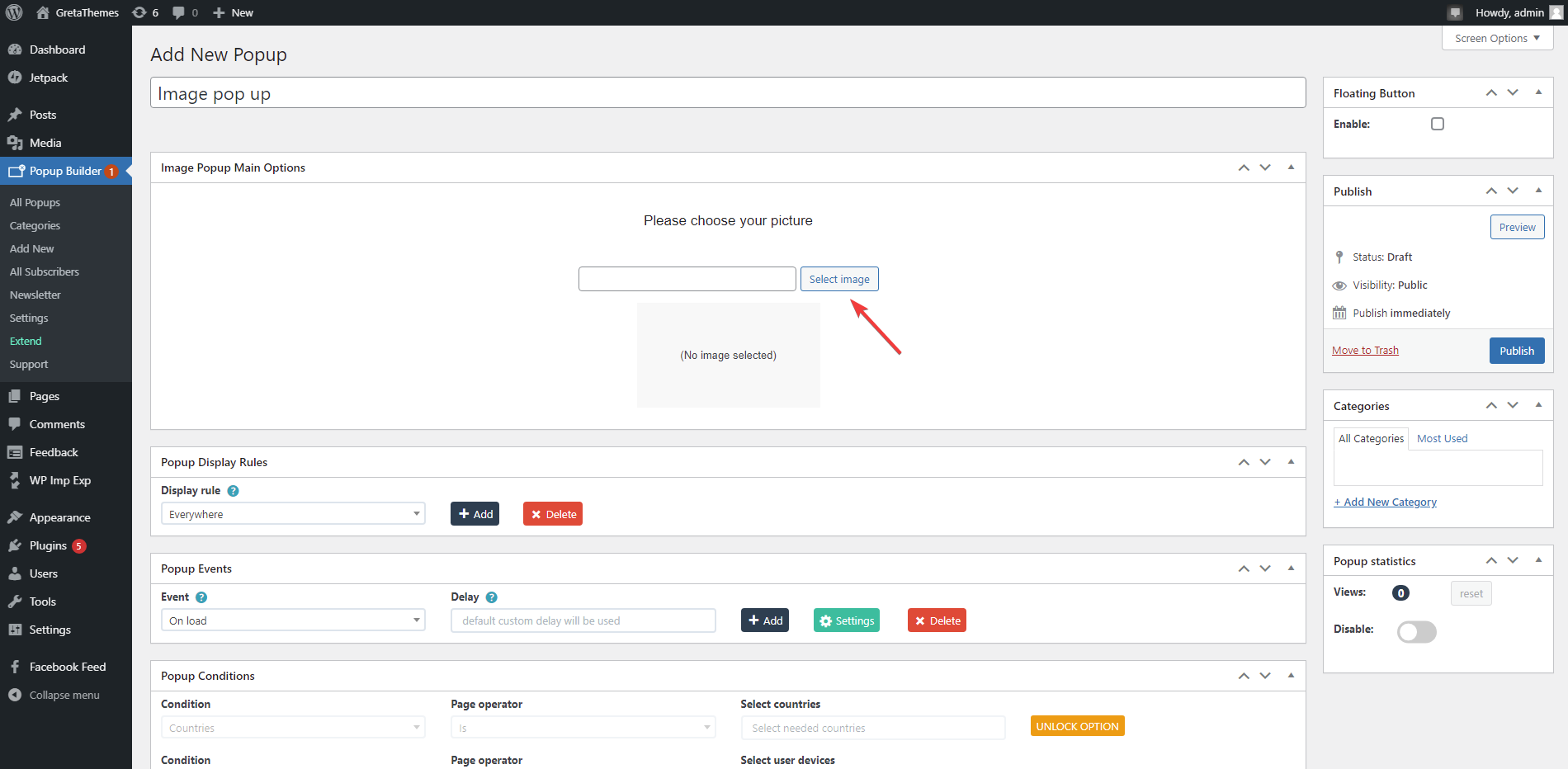This screenshot has height=769, width=1568.
Task: Open Newsletter submenu item
Action: 35,295
